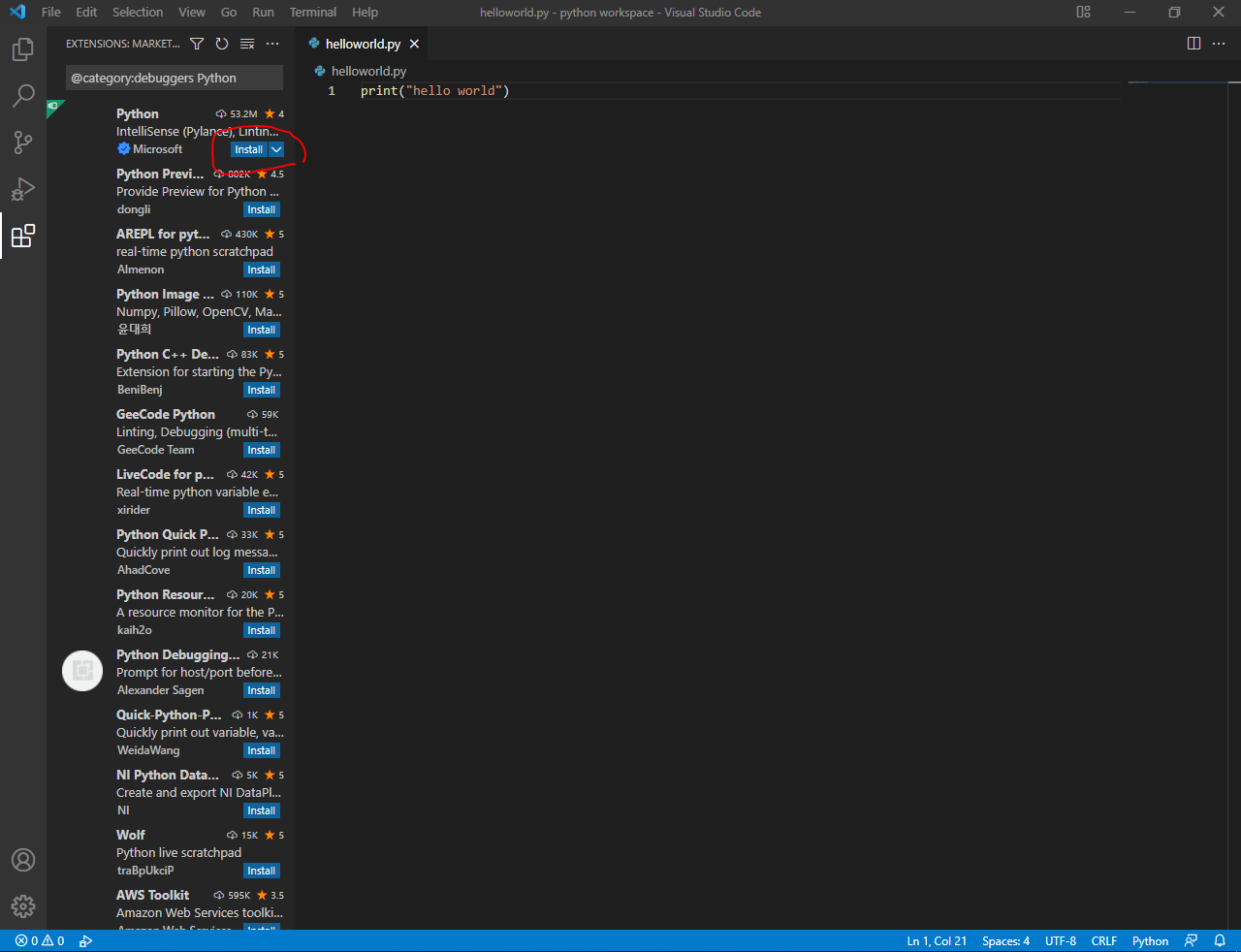Image resolution: width=1241 pixels, height=952 pixels.
Task: Open the Go menu
Action: pyautogui.click(x=229, y=13)
